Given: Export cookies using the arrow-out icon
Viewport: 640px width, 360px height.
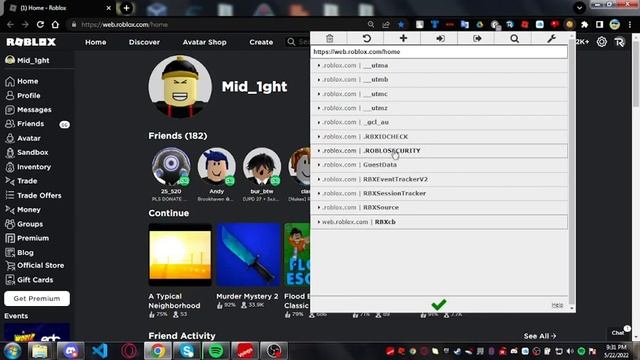Looking at the screenshot, I should click(477, 38).
